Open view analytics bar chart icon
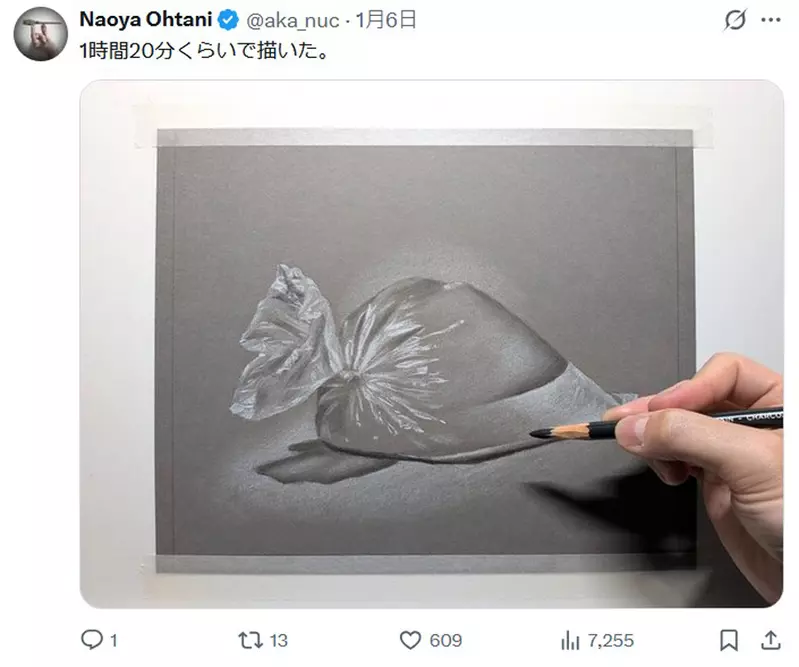The width and height of the screenshot is (799, 667). click(571, 640)
